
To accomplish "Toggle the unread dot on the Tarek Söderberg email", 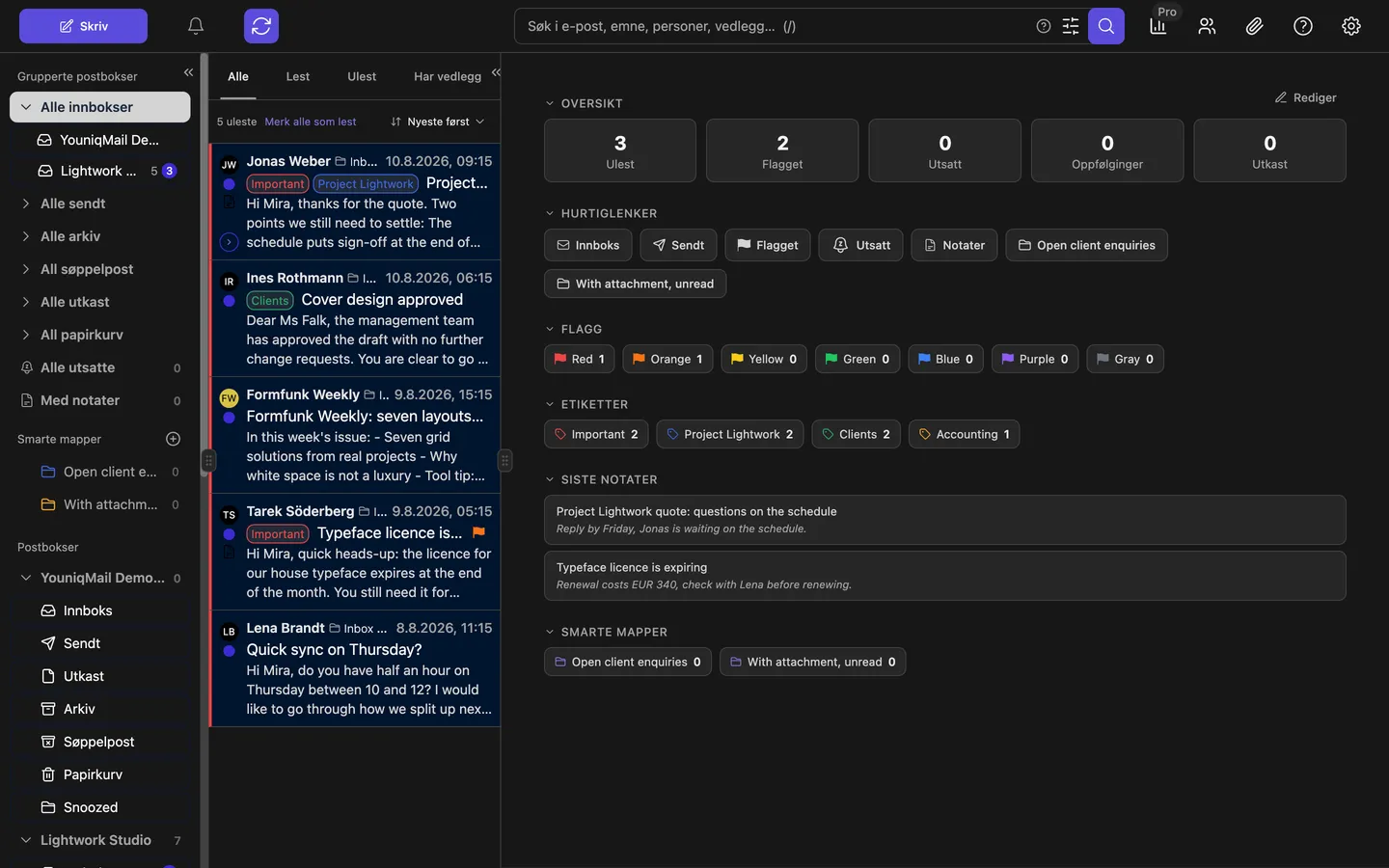I will pyautogui.click(x=229, y=534).
